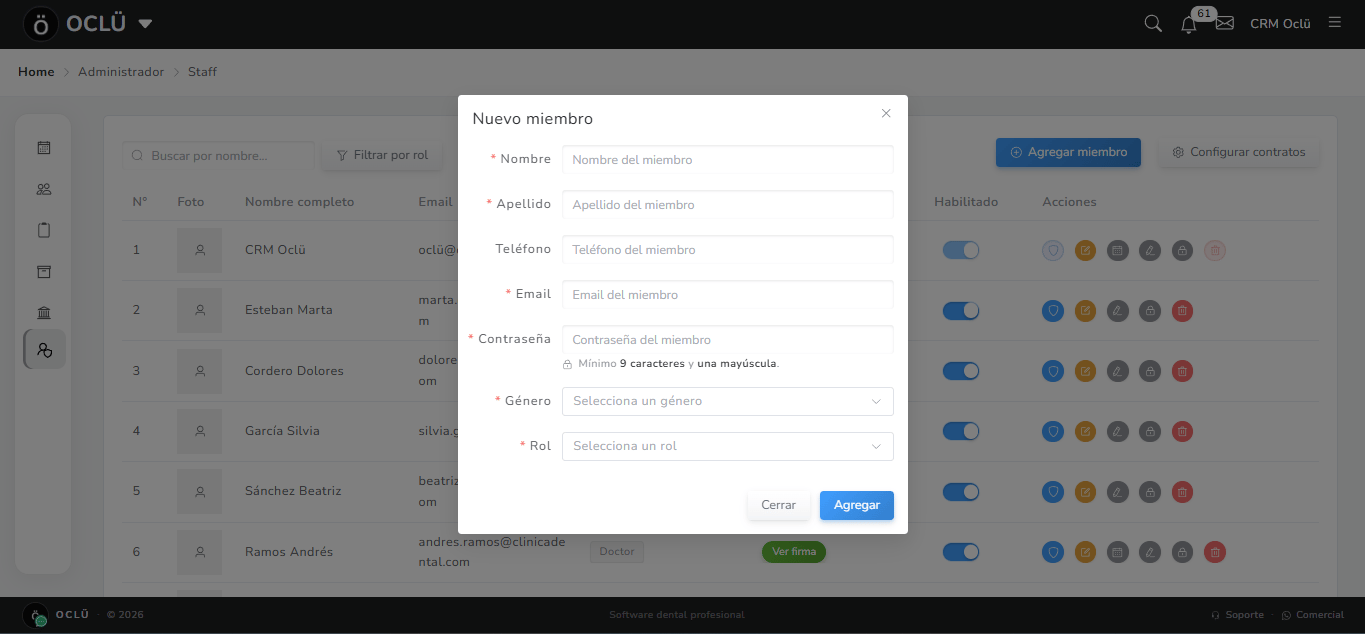Click the Agregar miembro button
1365x634 pixels.
click(1068, 152)
